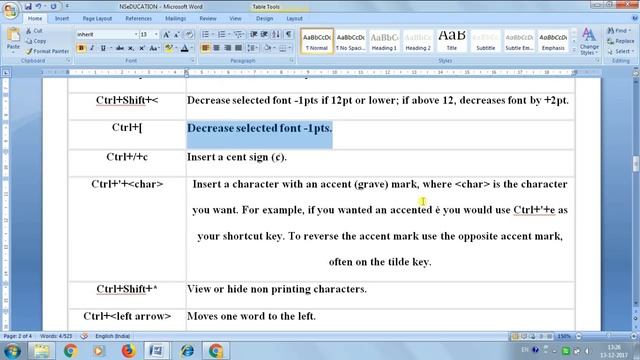Open the font size dropdown
The image size is (640, 360).
click(x=156, y=35)
